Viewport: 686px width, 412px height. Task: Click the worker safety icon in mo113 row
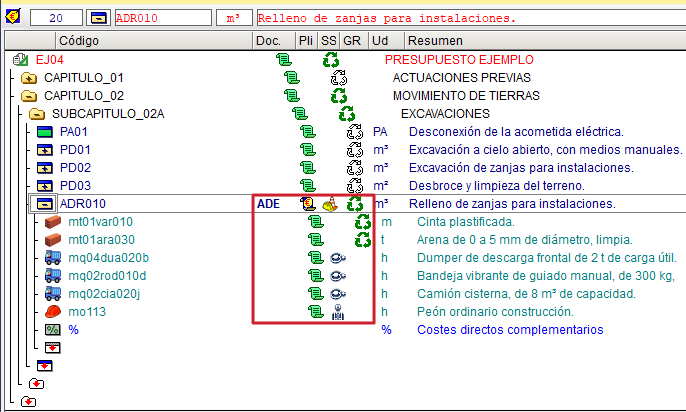click(338, 312)
